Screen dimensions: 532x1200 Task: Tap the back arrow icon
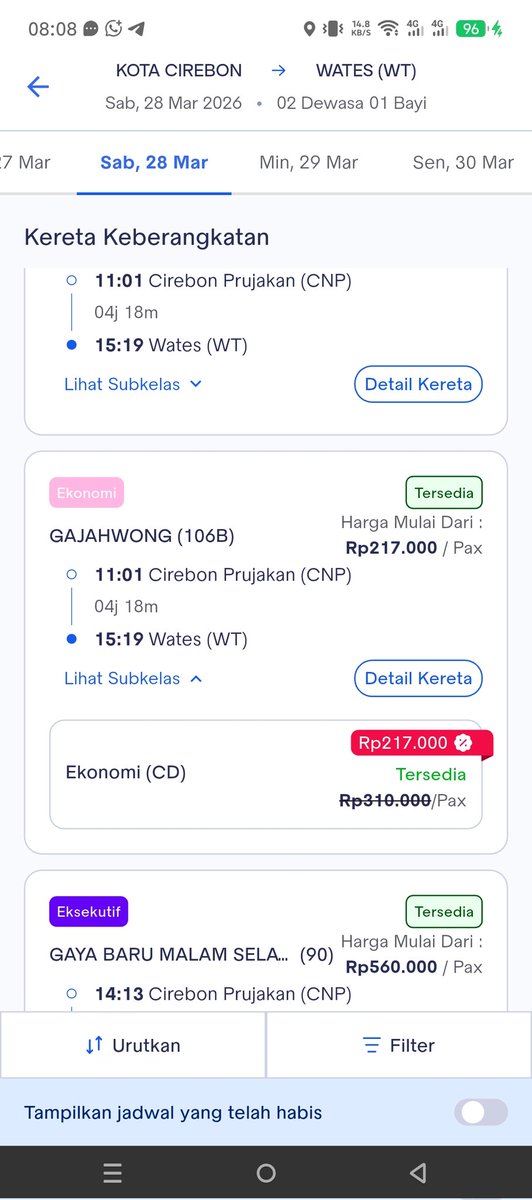[38, 87]
